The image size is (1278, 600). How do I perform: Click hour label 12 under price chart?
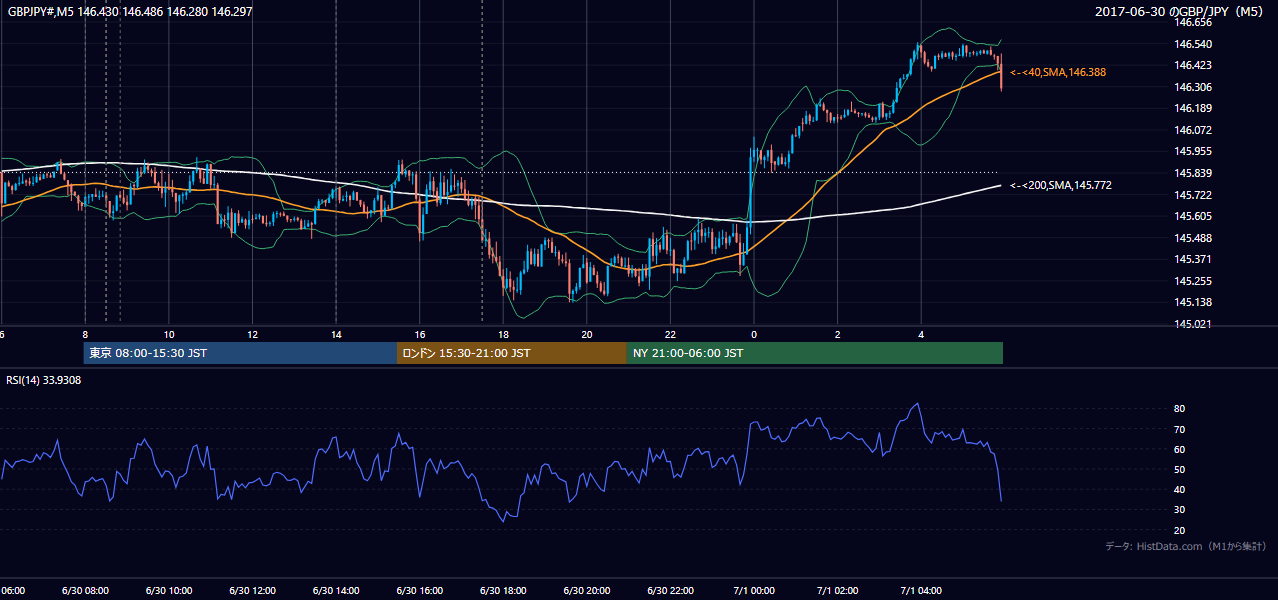coord(252,334)
